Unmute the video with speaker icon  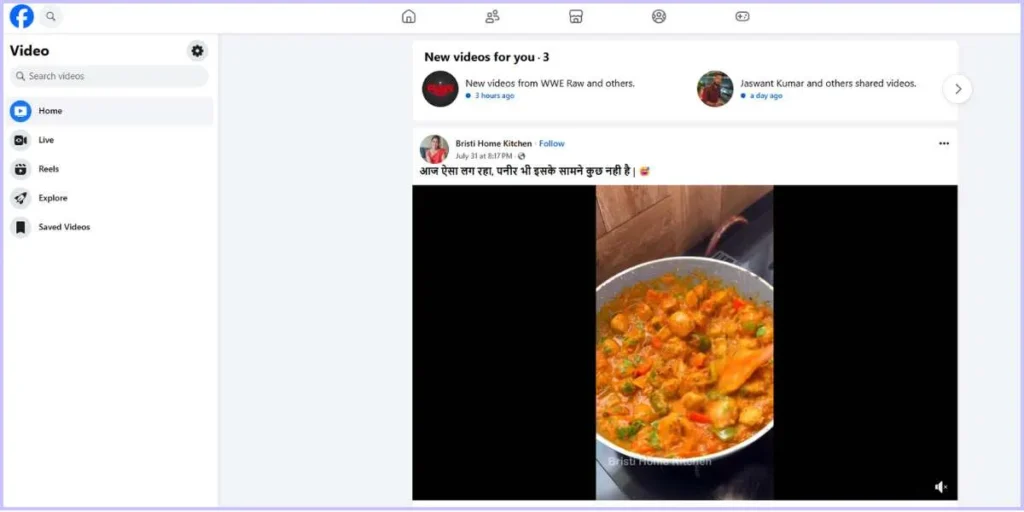[940, 487]
